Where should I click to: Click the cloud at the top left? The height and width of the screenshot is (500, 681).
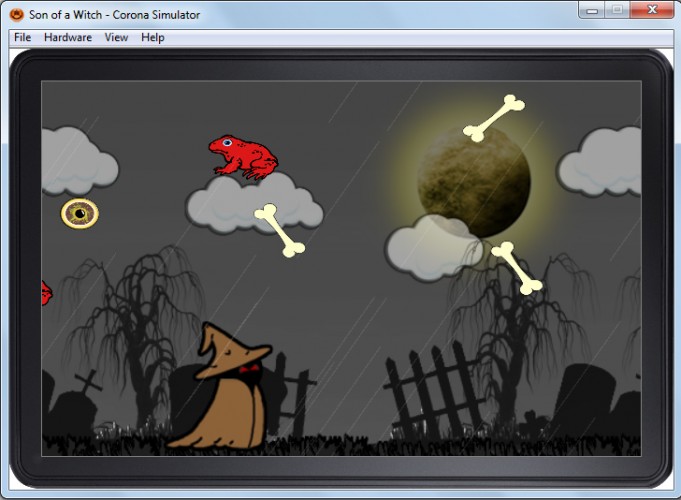coord(78,161)
